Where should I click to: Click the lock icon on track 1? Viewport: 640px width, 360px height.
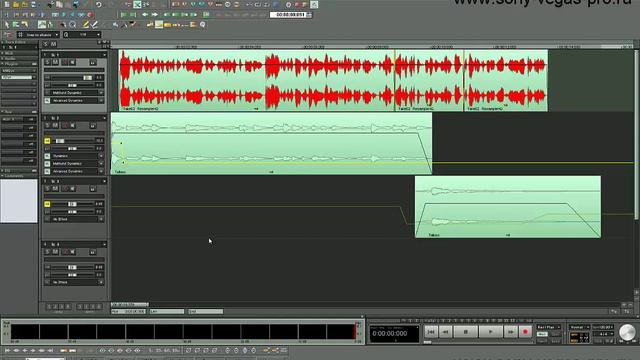coord(93,62)
